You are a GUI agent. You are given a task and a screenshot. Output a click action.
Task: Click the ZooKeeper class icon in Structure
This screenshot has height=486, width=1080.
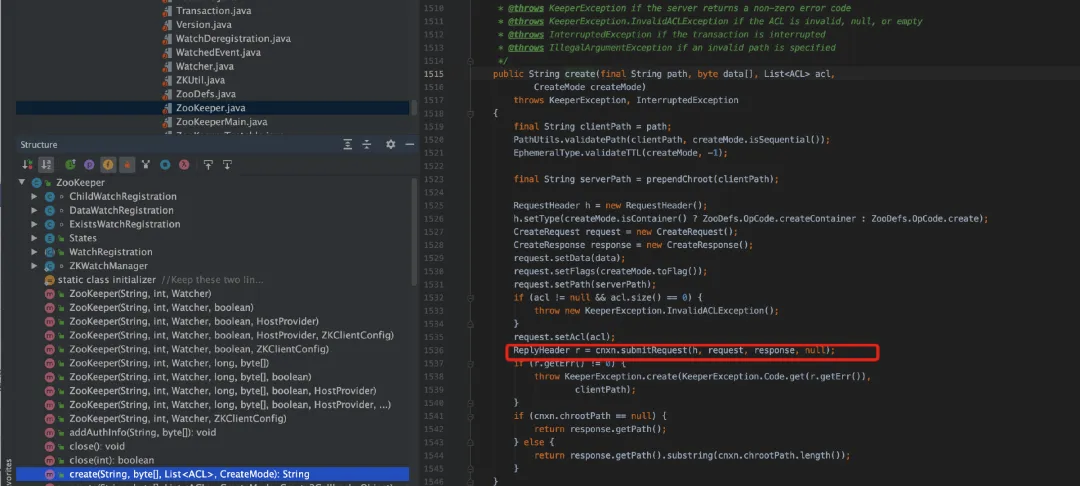(37, 182)
